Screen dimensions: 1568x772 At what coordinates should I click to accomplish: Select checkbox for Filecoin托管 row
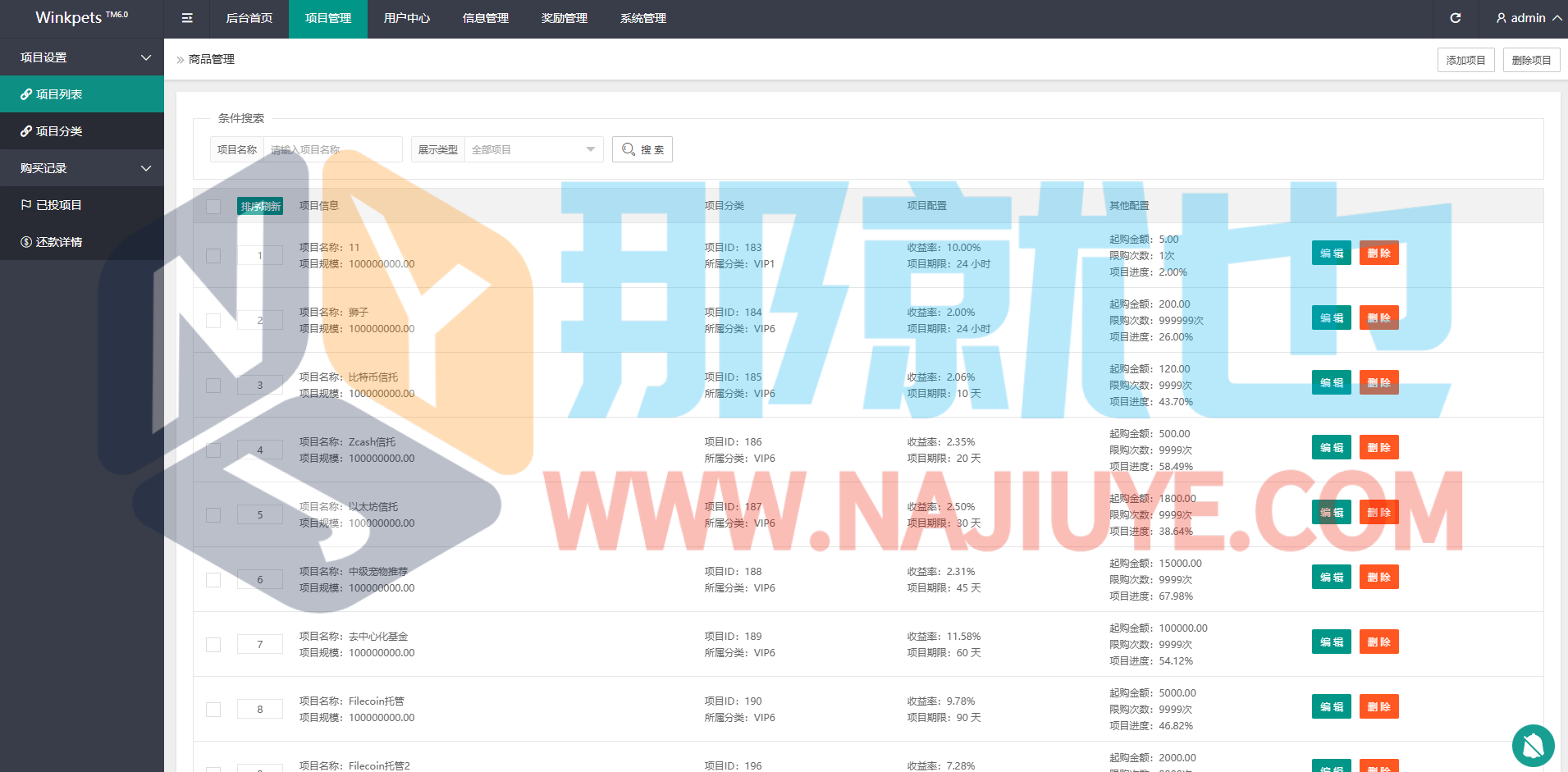point(213,710)
